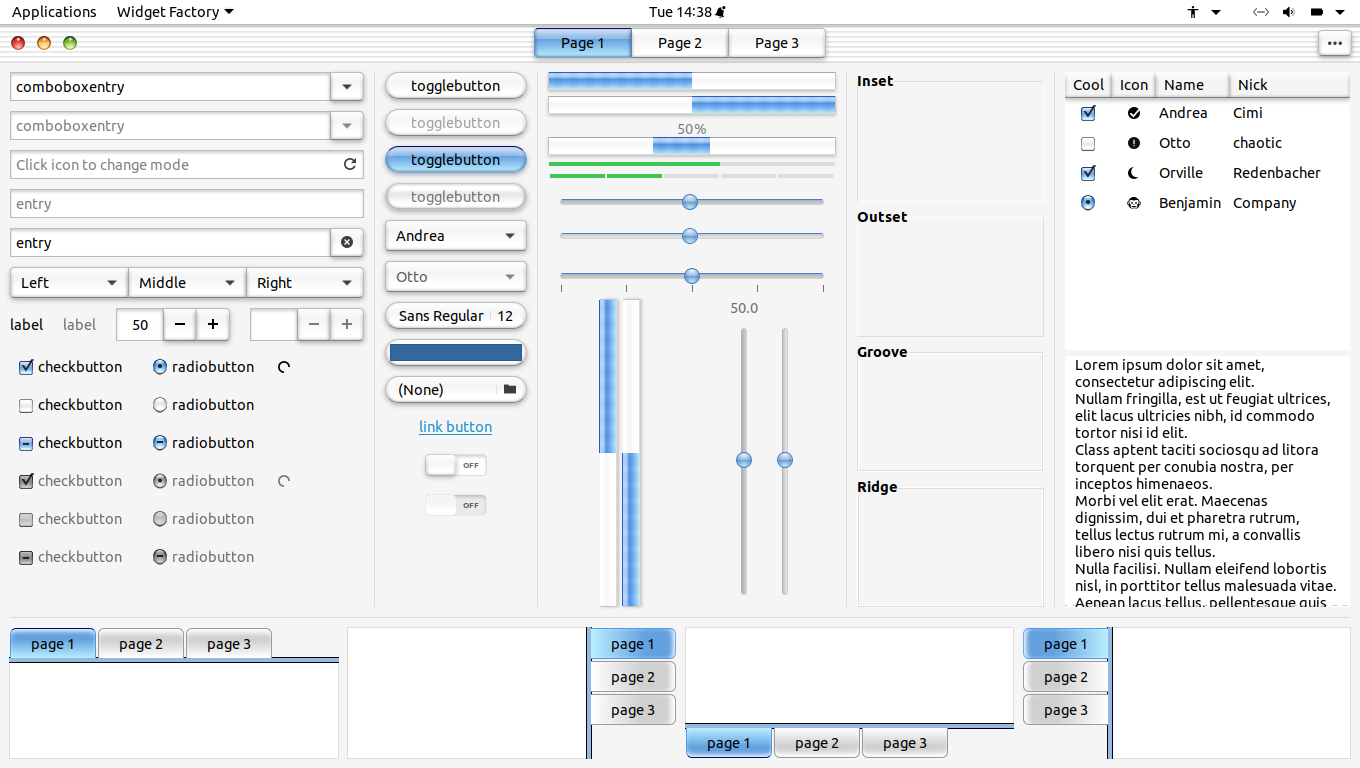The width and height of the screenshot is (1360, 768).
Task: Toggle the Cool checkbox for Otto
Action: (1088, 143)
